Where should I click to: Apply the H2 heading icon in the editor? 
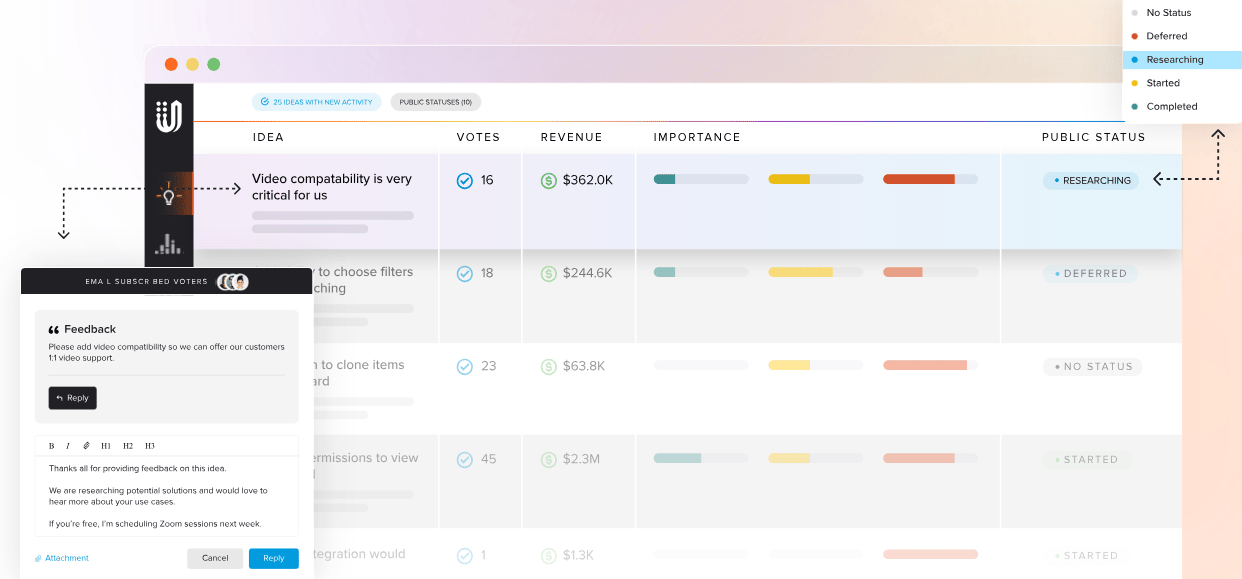[x=126, y=445]
